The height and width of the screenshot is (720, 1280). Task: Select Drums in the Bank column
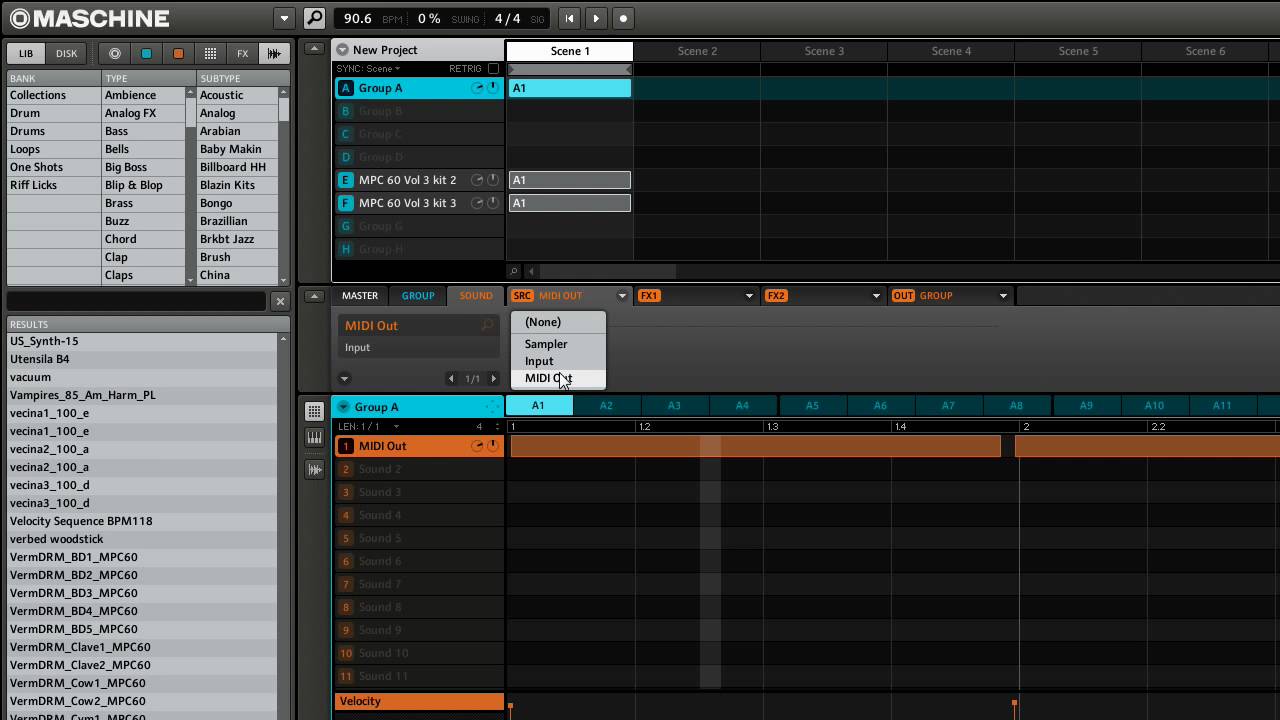point(53,131)
